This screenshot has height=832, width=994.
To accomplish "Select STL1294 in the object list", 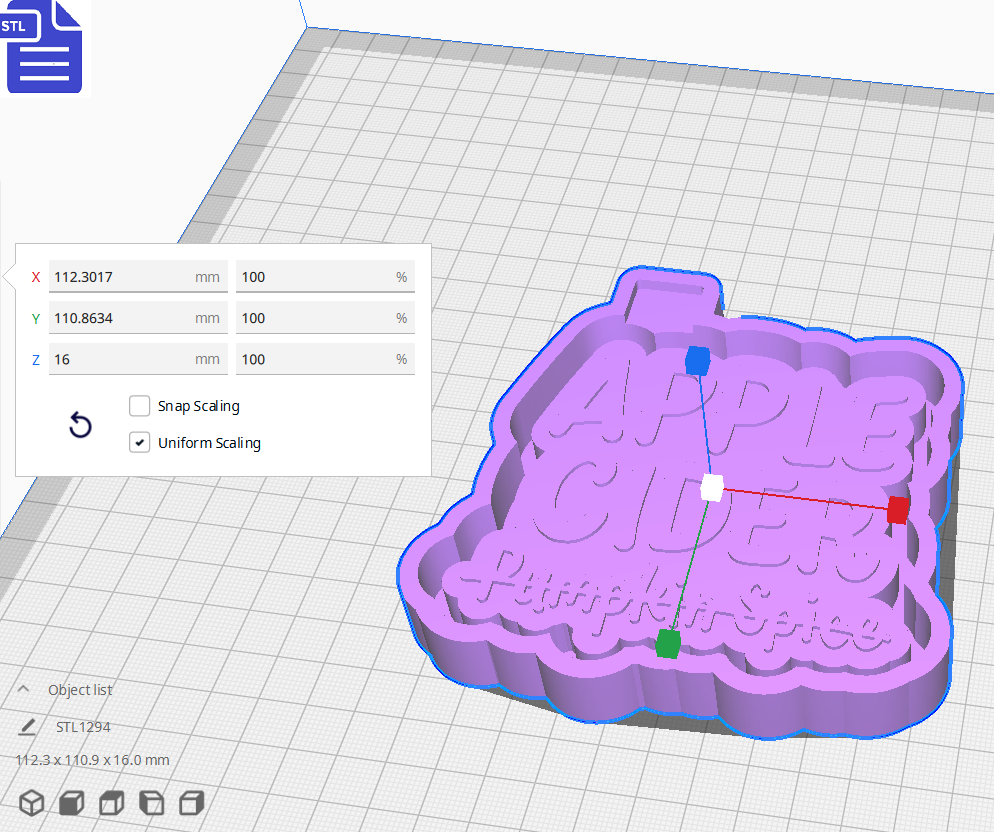I will point(85,726).
